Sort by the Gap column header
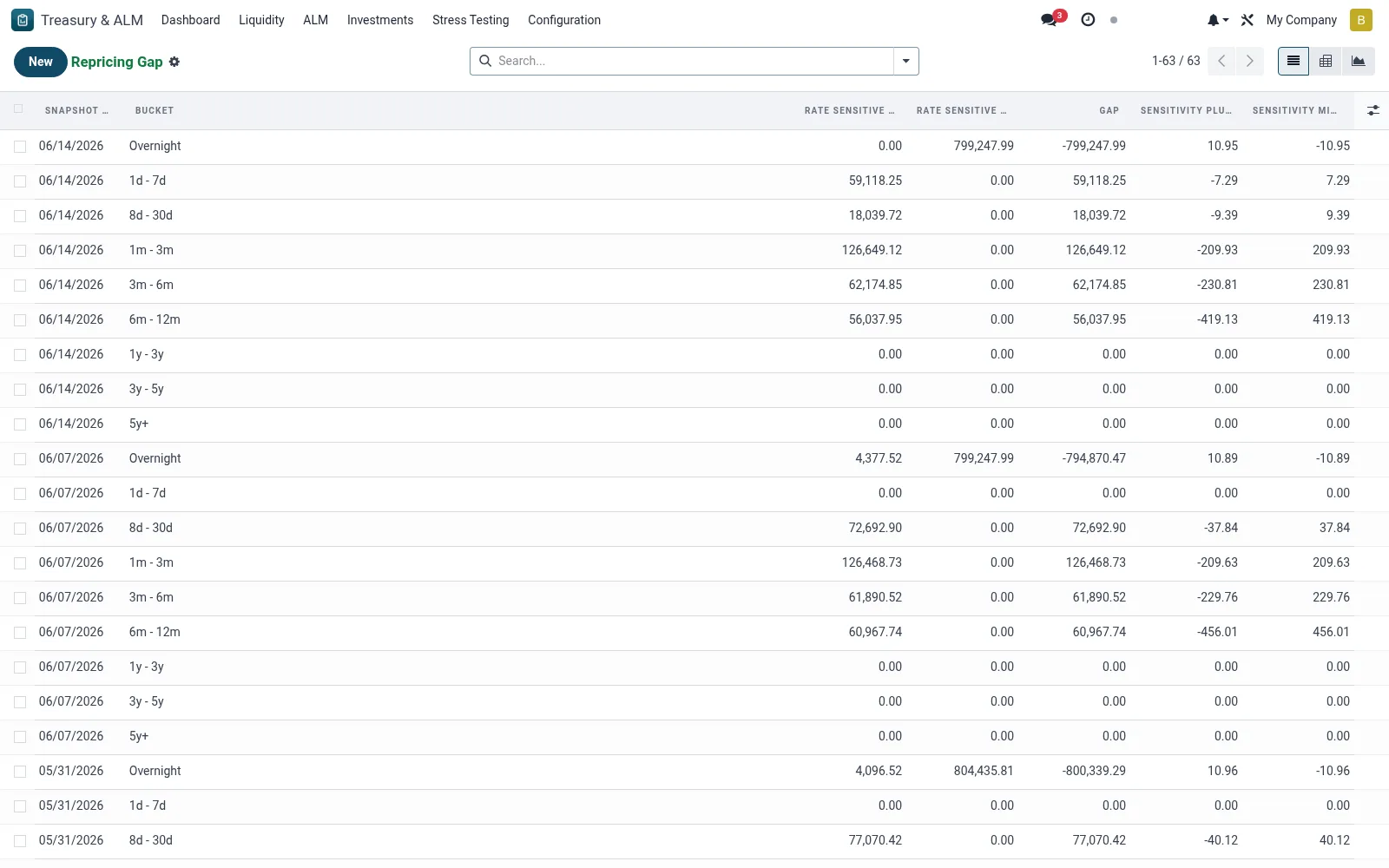Image resolution: width=1389 pixels, height=868 pixels. point(1109,110)
